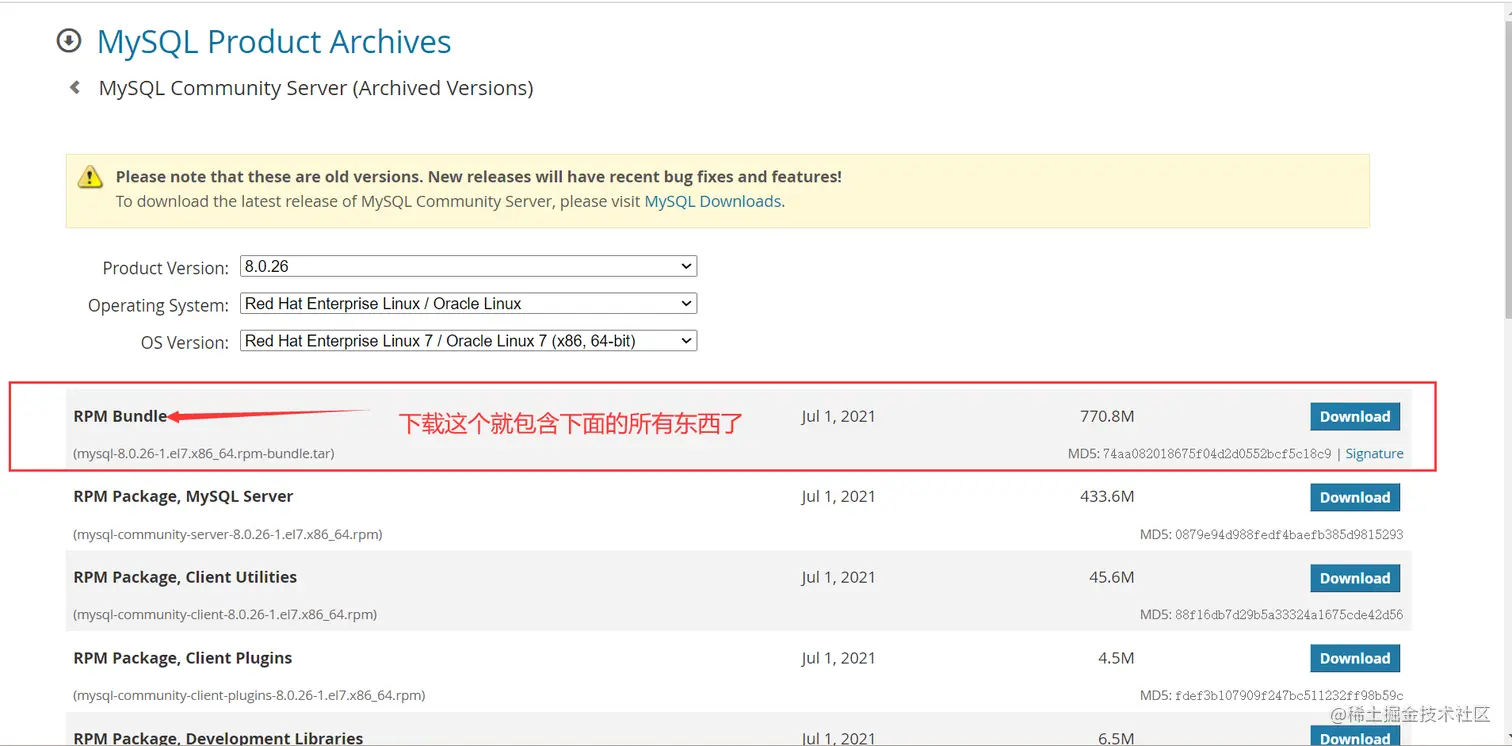Click the old versions warning notice text
Image resolution: width=1512 pixels, height=746 pixels.
coord(479,177)
